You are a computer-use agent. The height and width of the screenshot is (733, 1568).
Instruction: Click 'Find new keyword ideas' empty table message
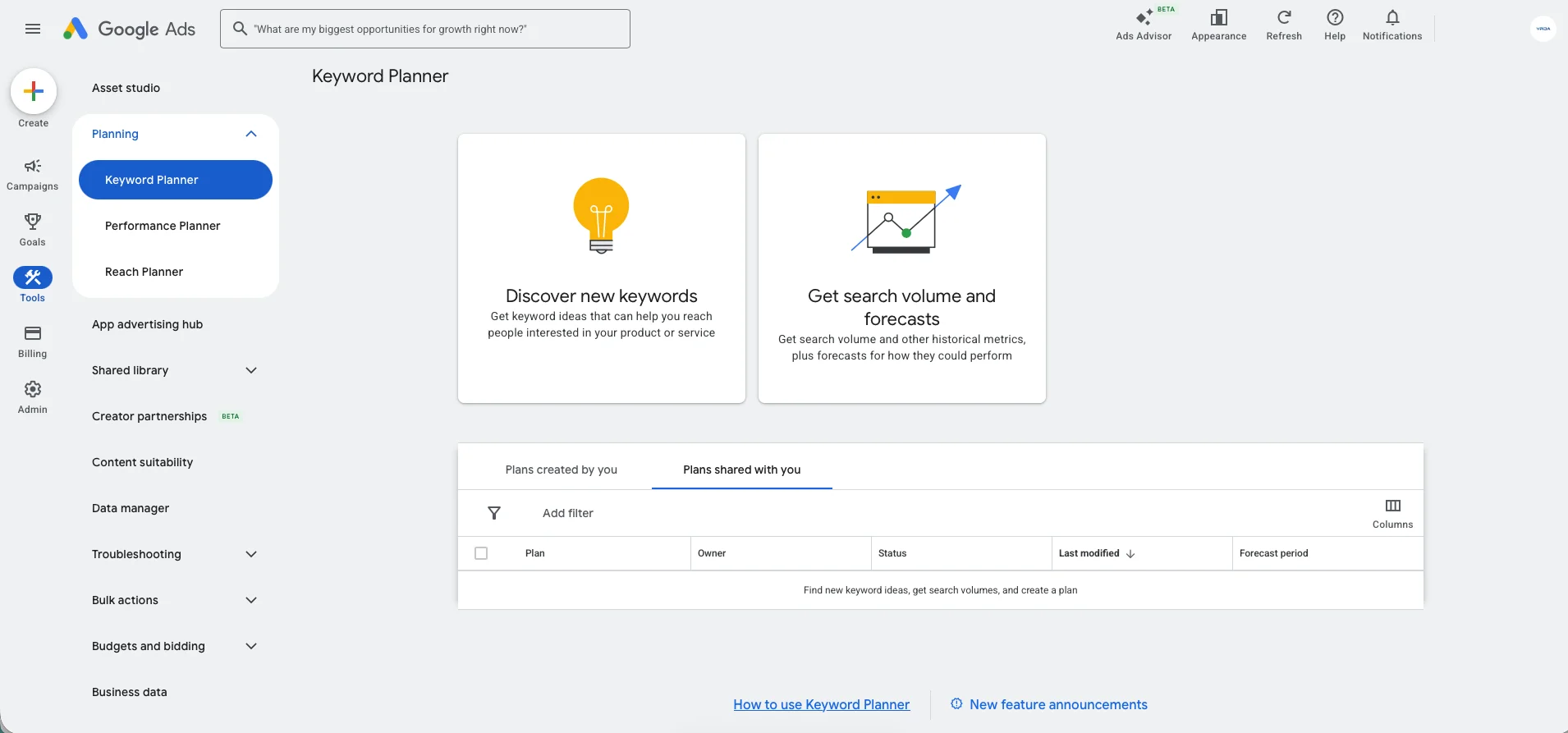941,590
